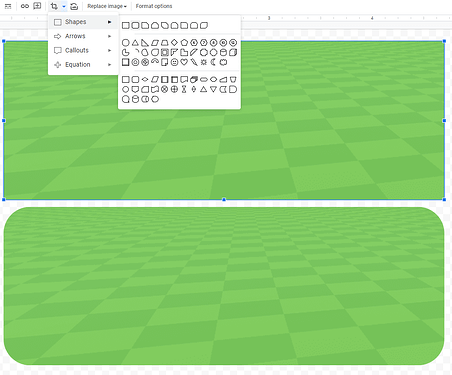Open the Arrows submenu
The width and height of the screenshot is (452, 375).
[x=83, y=36]
